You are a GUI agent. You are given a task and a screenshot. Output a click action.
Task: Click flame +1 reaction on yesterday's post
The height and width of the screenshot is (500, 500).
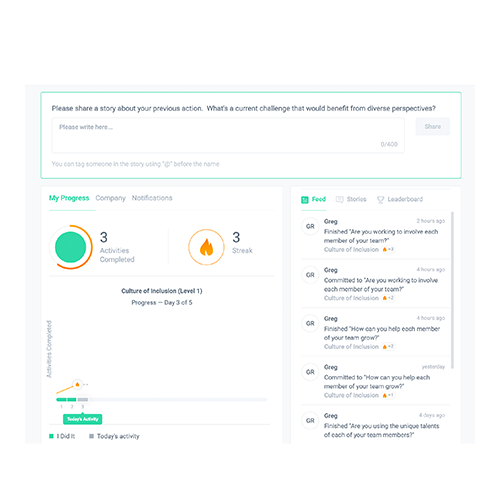[x=388, y=395]
